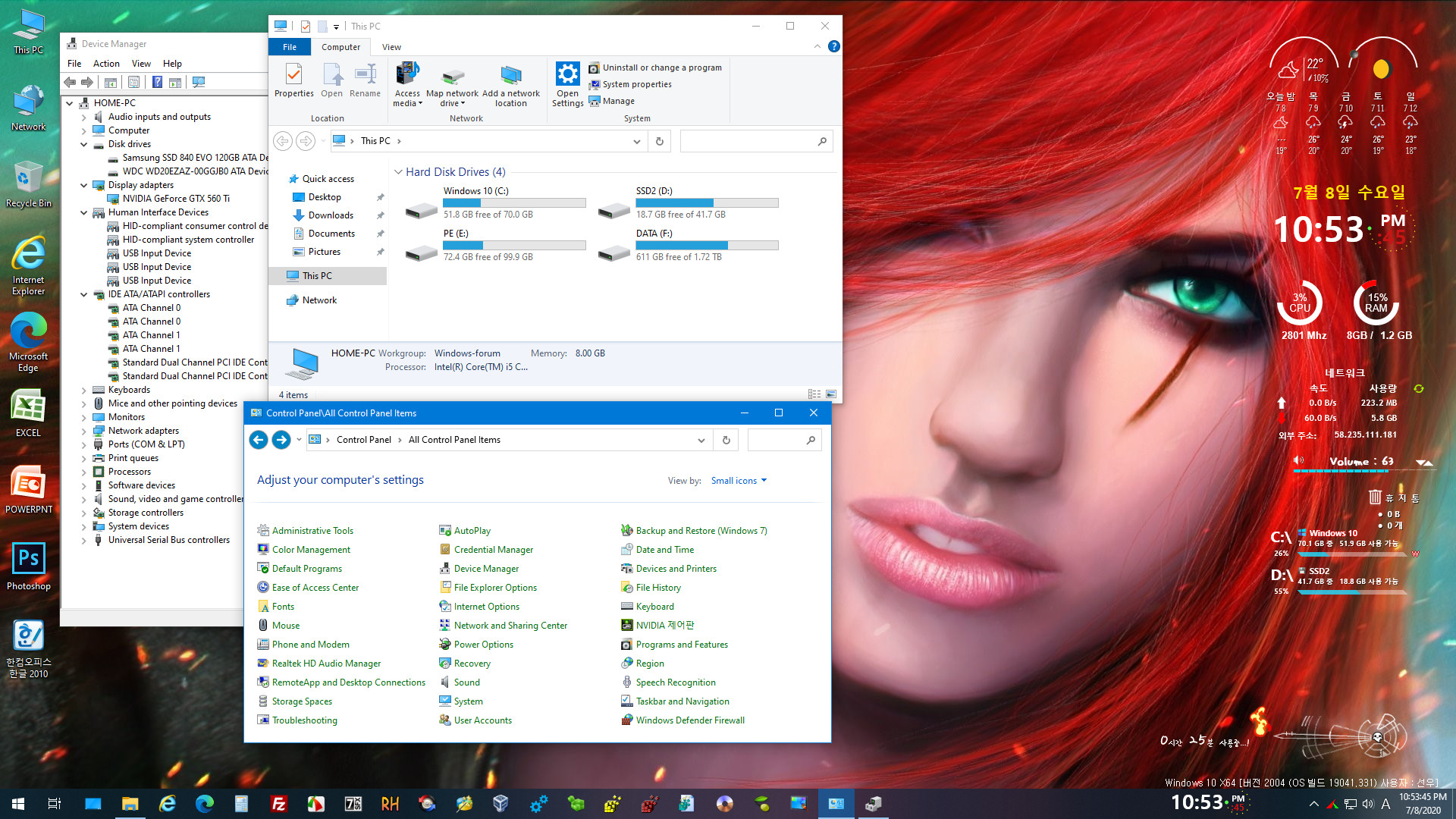Open Power Options link

click(483, 645)
